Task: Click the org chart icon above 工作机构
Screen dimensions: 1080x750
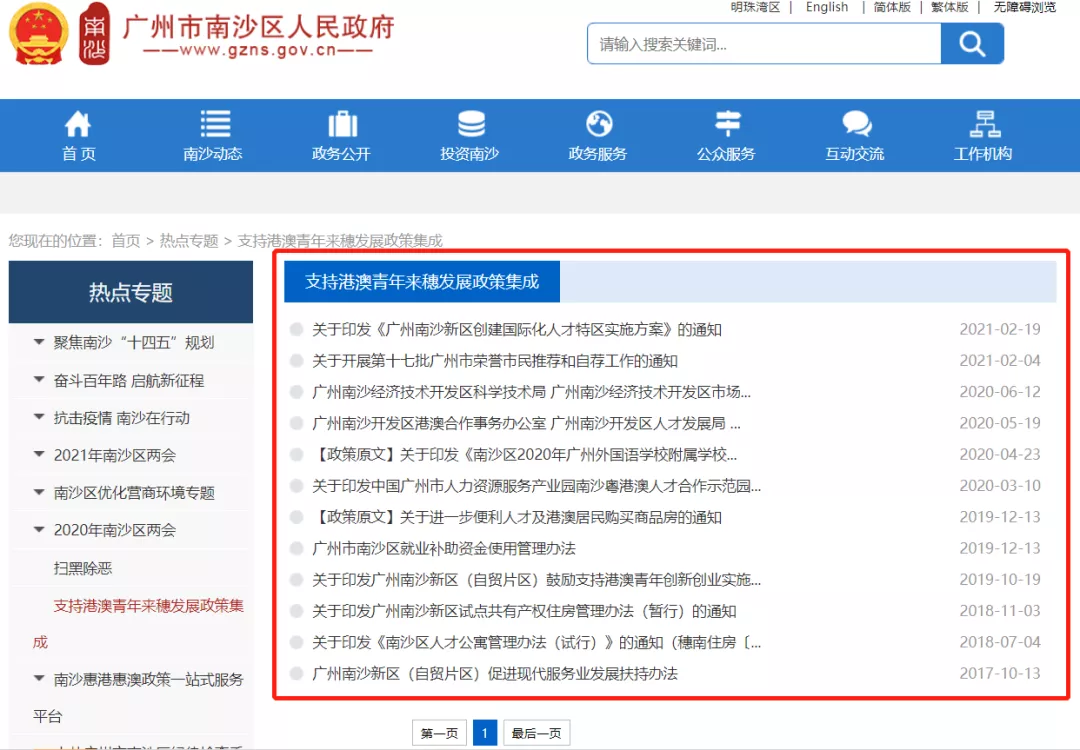Action: point(985,124)
